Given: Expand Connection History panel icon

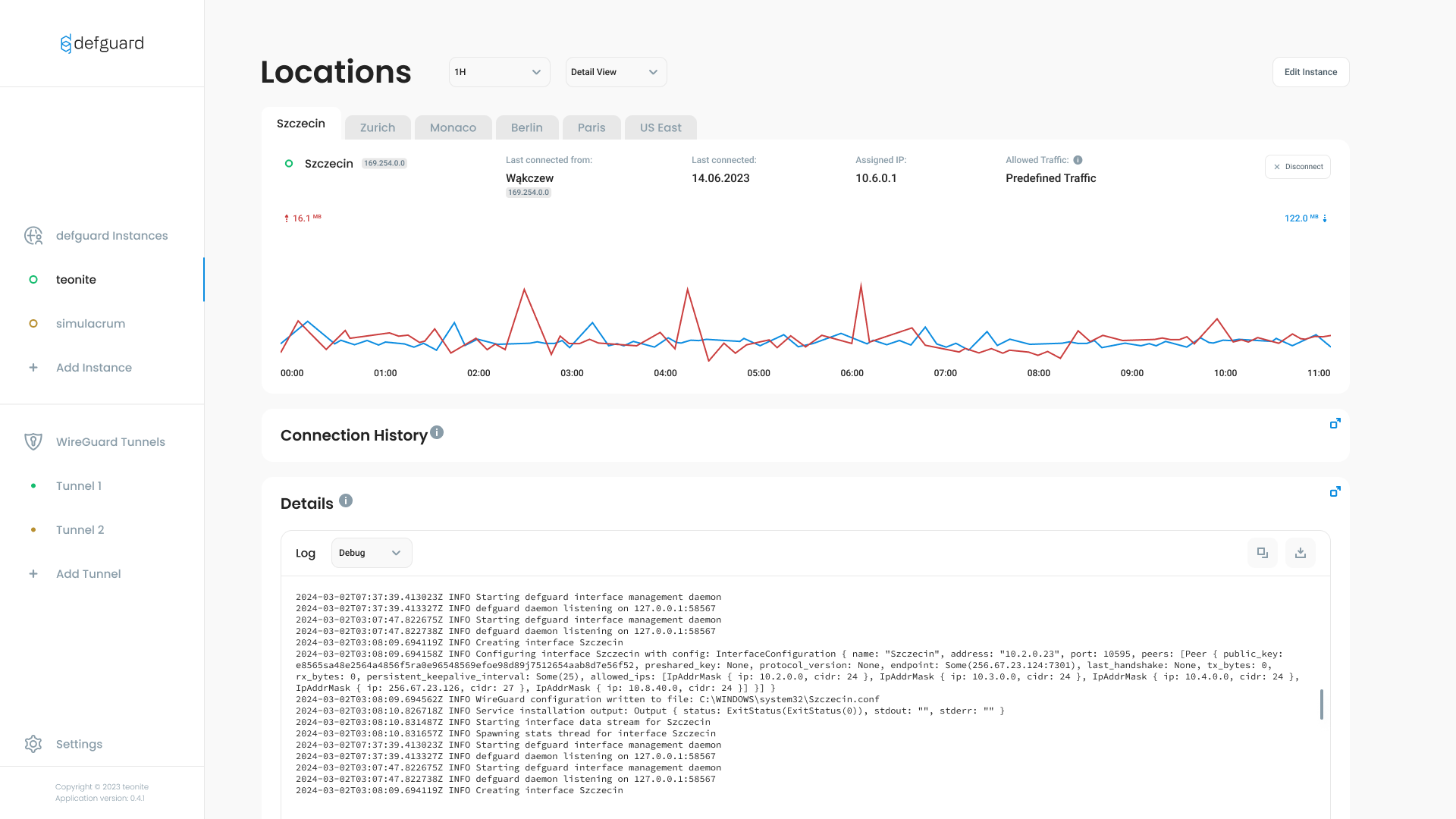Looking at the screenshot, I should 1335,423.
